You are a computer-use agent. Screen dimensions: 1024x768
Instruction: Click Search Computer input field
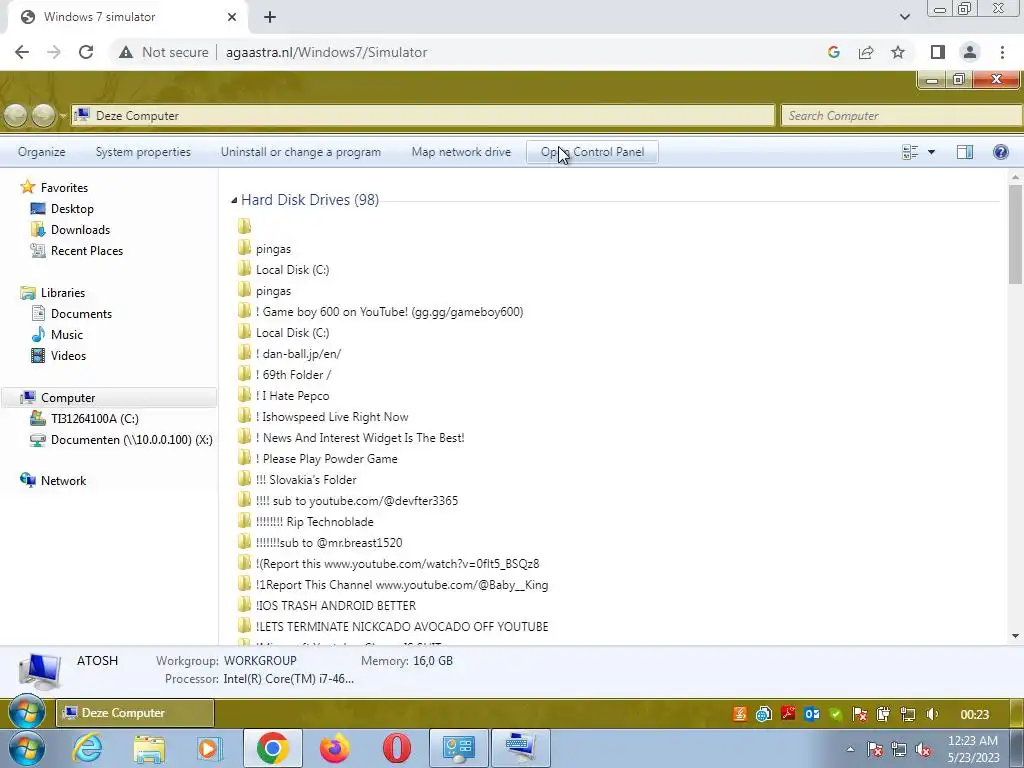tap(901, 116)
